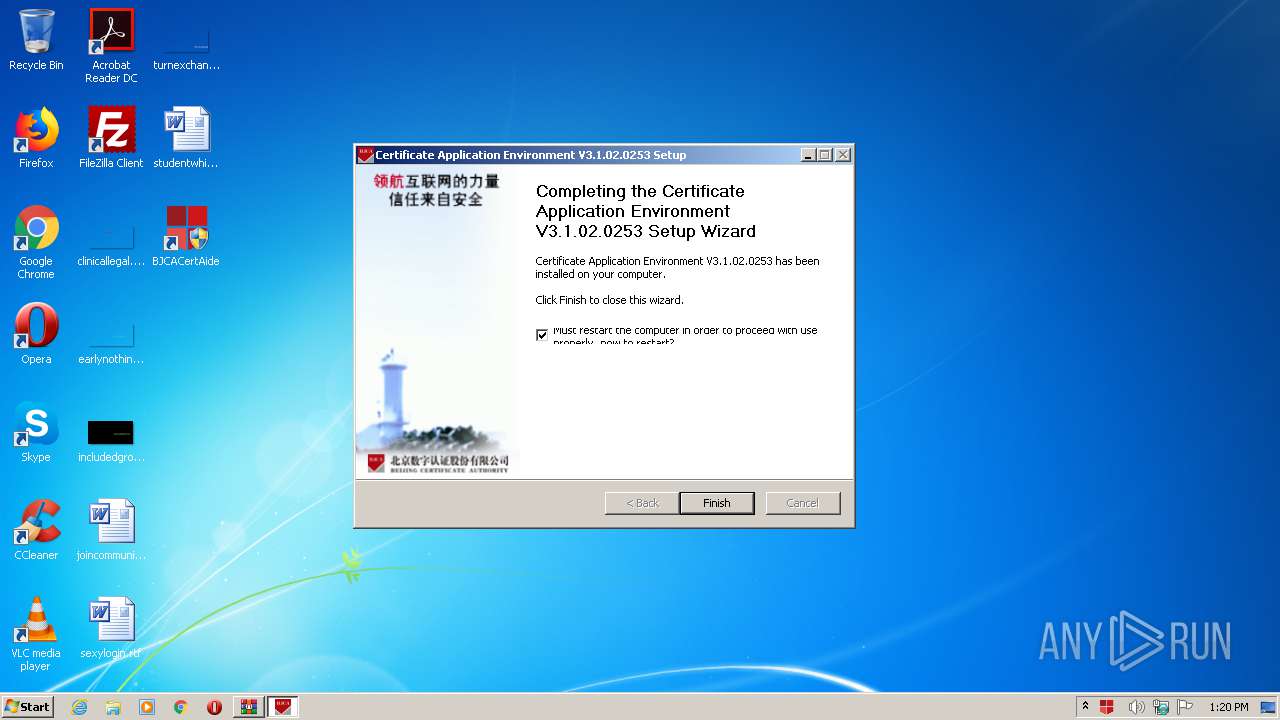Launch Firefox from the desktop
Screen dimensions: 1280x720
click(x=36, y=138)
